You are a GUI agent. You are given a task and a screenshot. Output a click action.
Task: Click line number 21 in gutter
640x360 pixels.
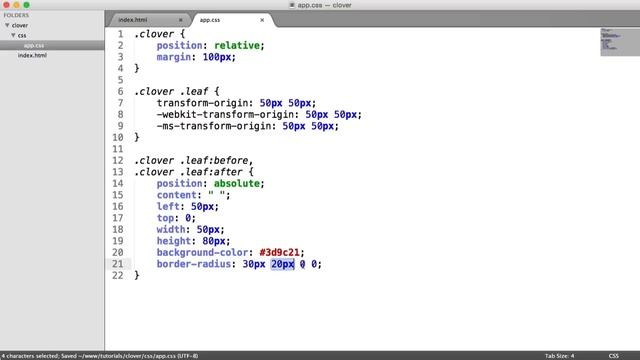pyautogui.click(x=118, y=264)
